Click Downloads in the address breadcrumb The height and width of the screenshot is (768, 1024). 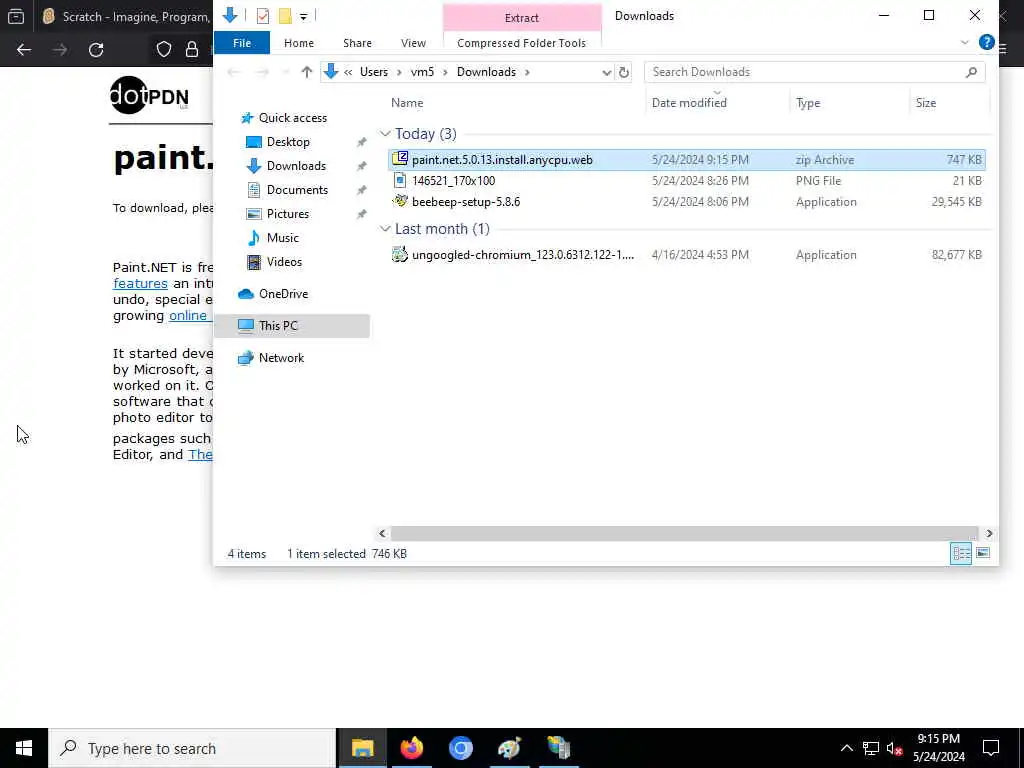[486, 72]
